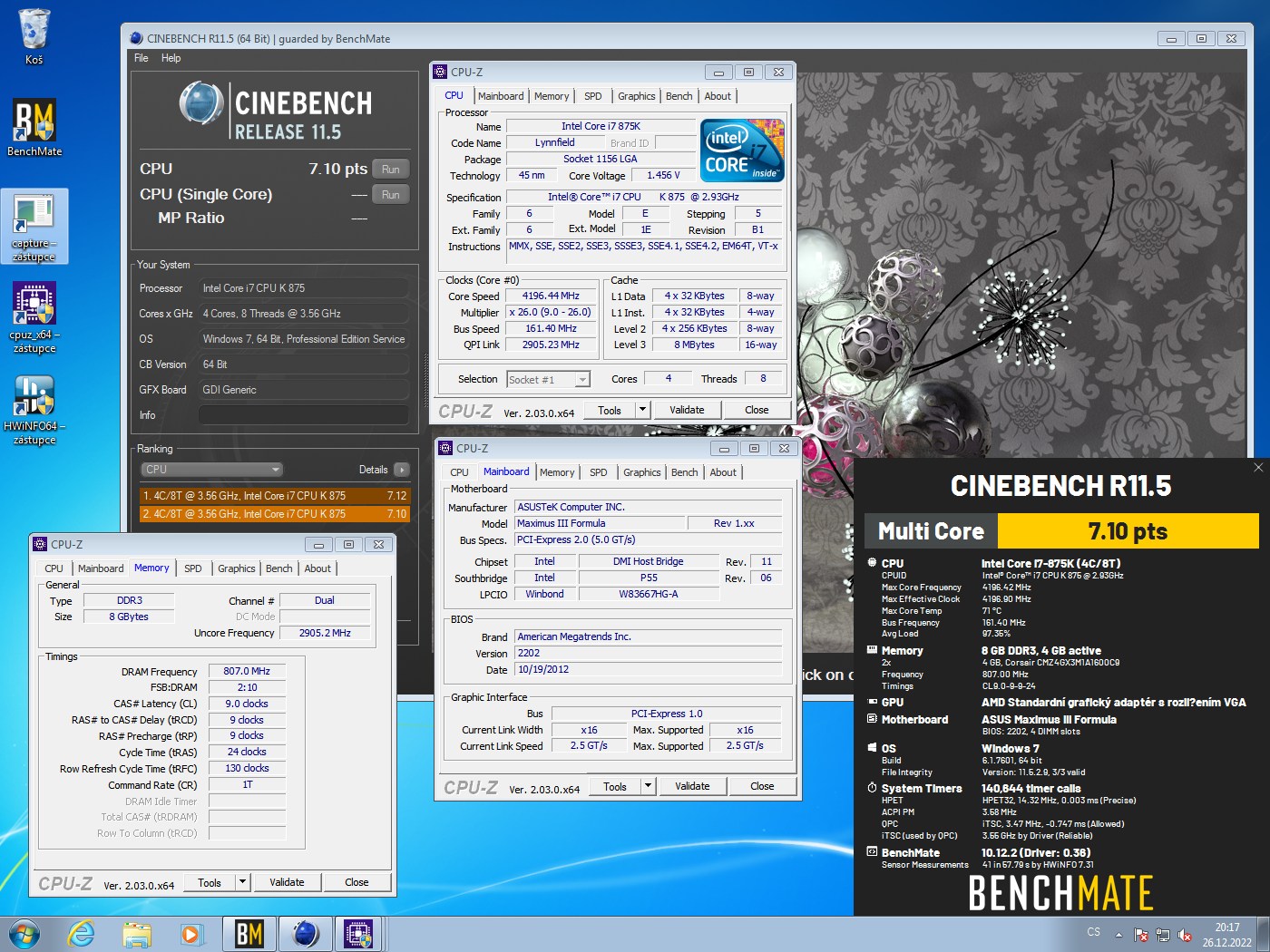Run the CPU Single Core test
This screenshot has height=952, width=1270.
click(x=391, y=195)
